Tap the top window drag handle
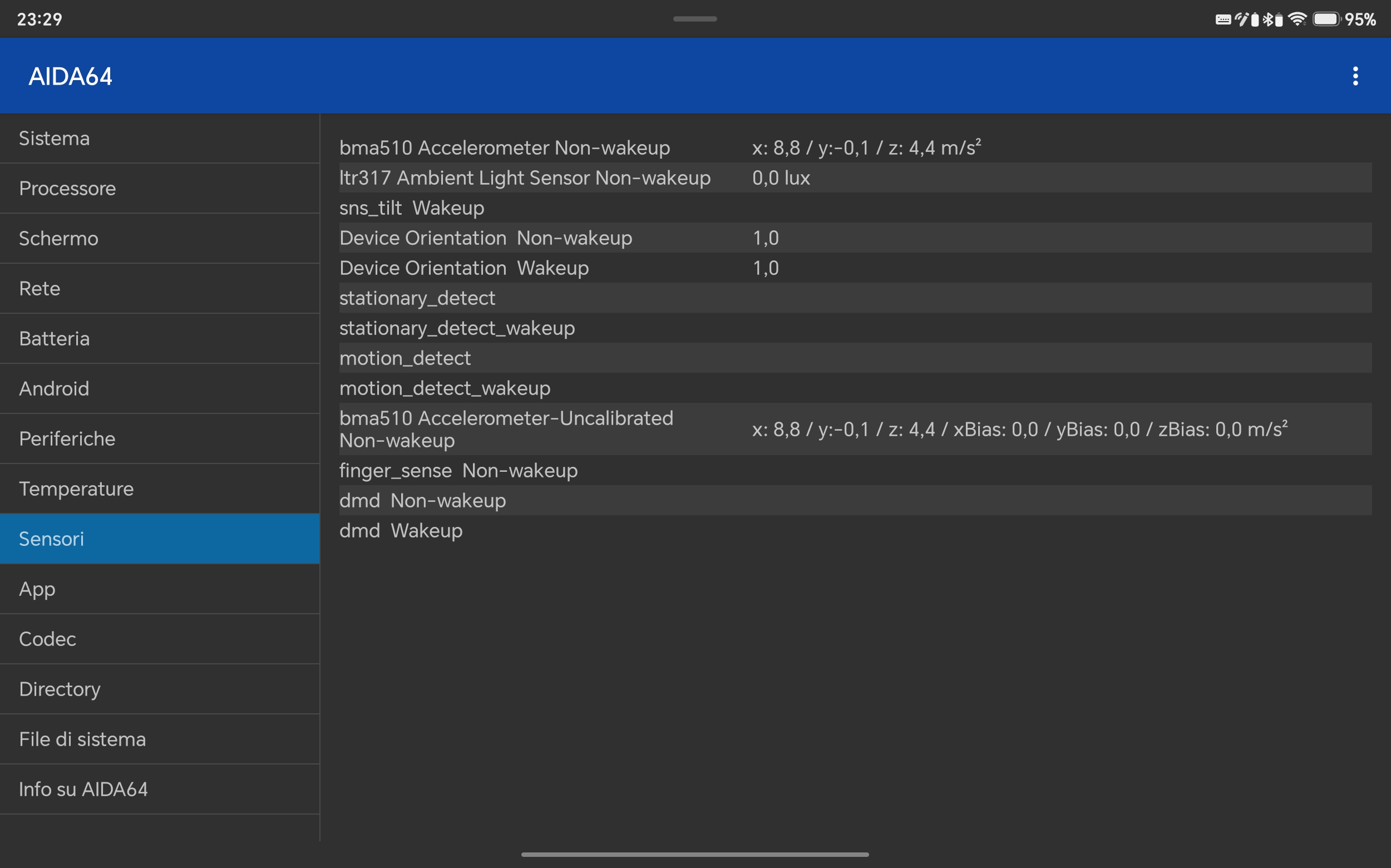Viewport: 1391px width, 868px height. click(x=694, y=19)
